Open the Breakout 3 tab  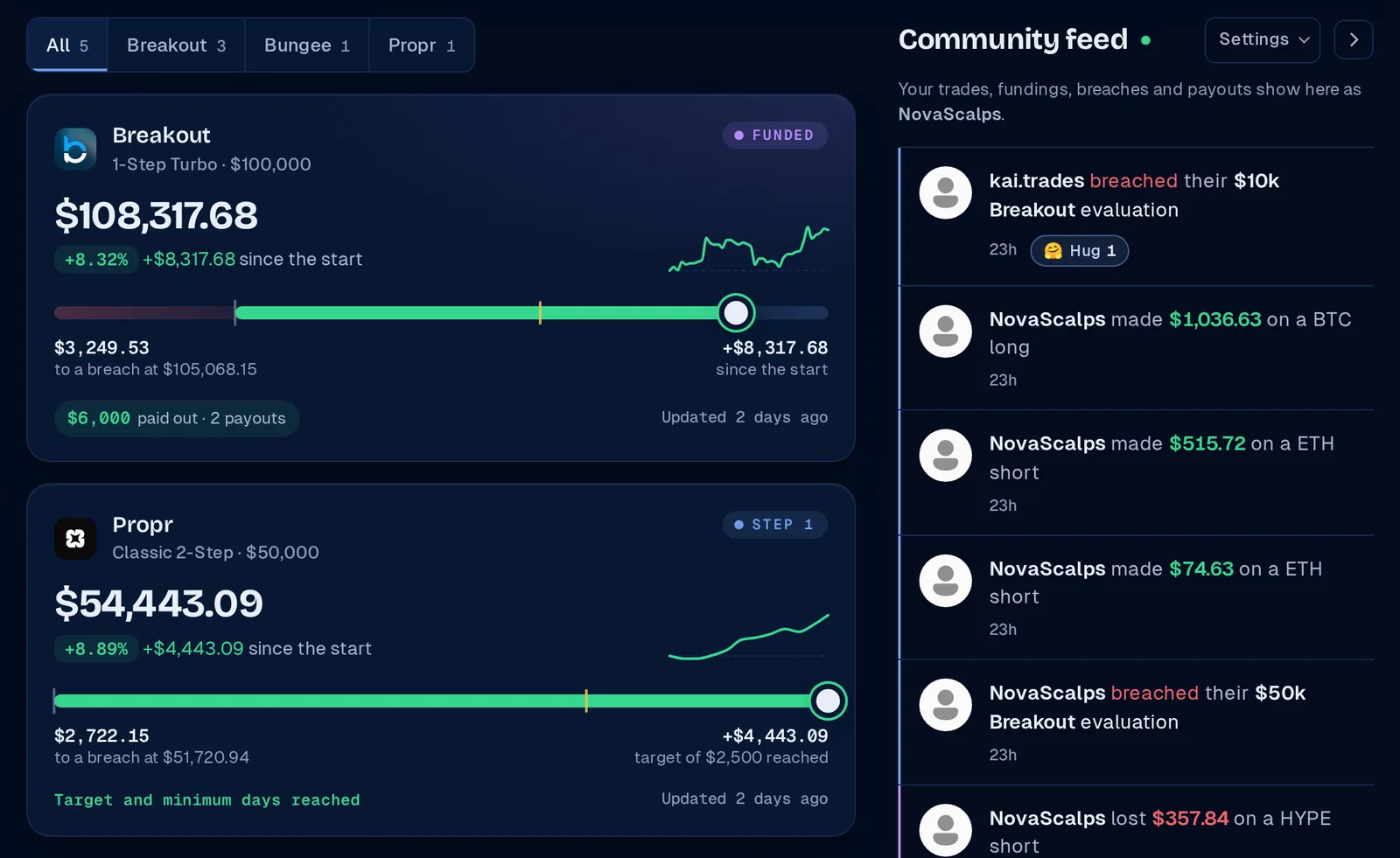pos(176,45)
